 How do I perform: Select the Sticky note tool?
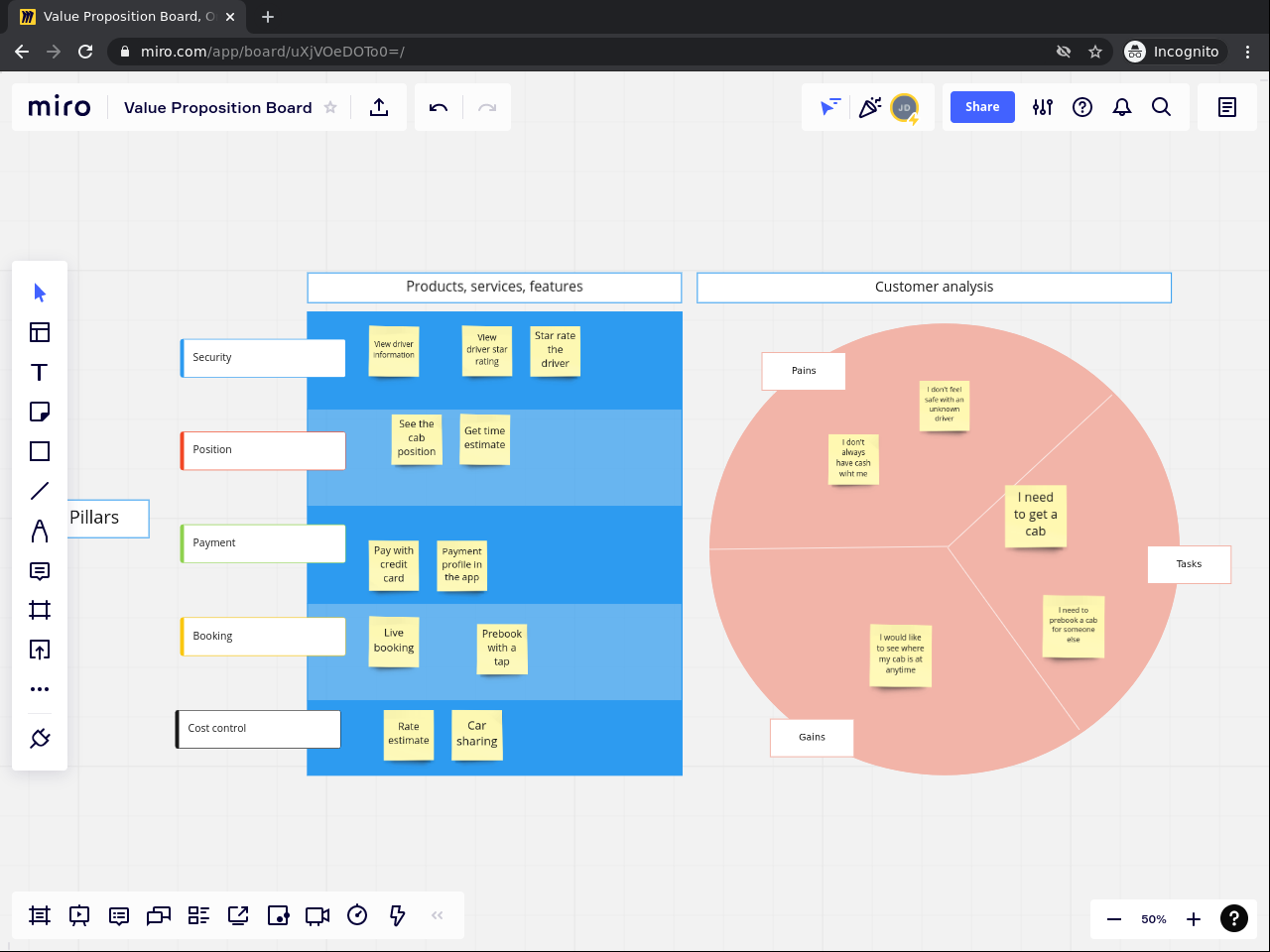(40, 412)
